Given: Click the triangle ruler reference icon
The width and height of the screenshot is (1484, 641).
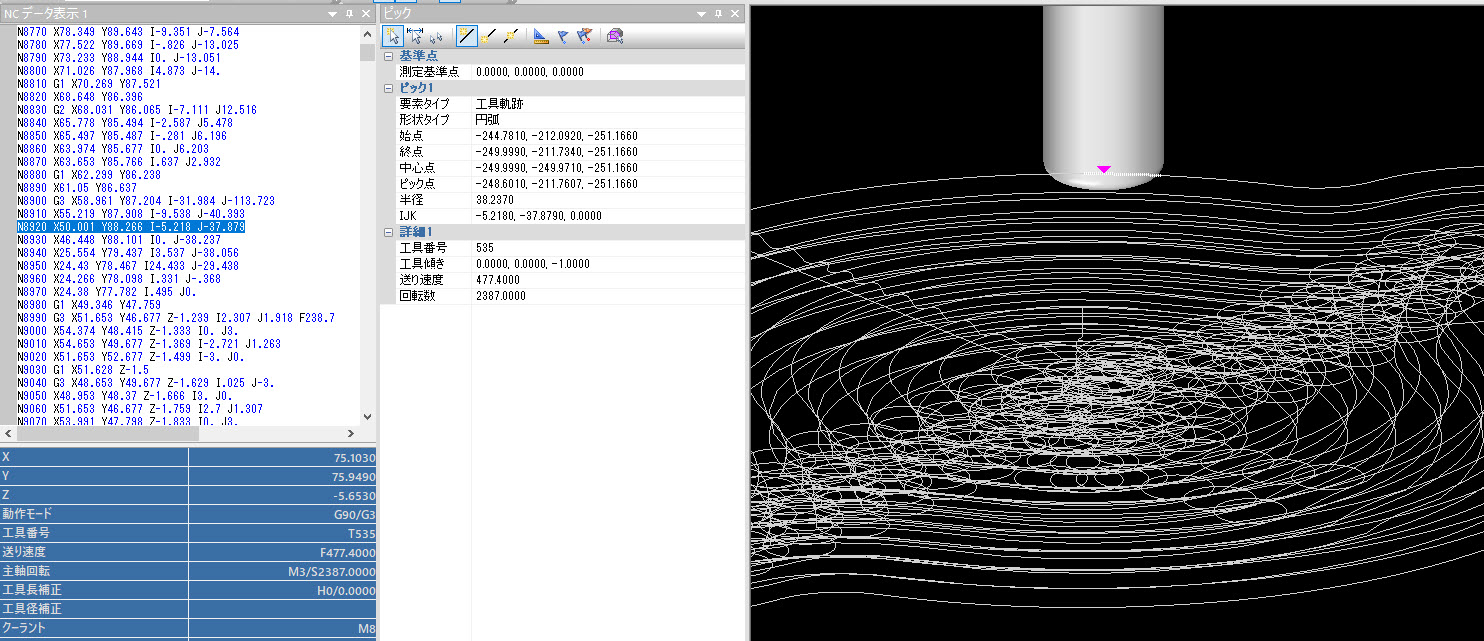Looking at the screenshot, I should tap(540, 37).
